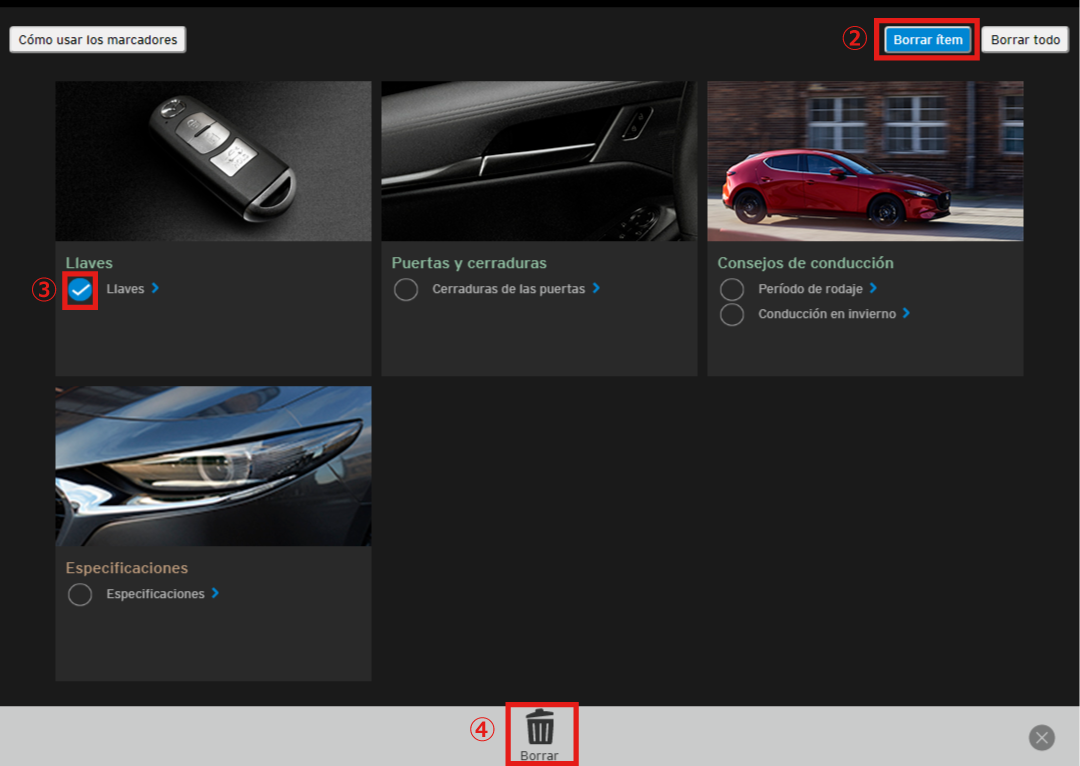Click the Borrar trash can icon
The image size is (1080, 766).
pos(540,726)
